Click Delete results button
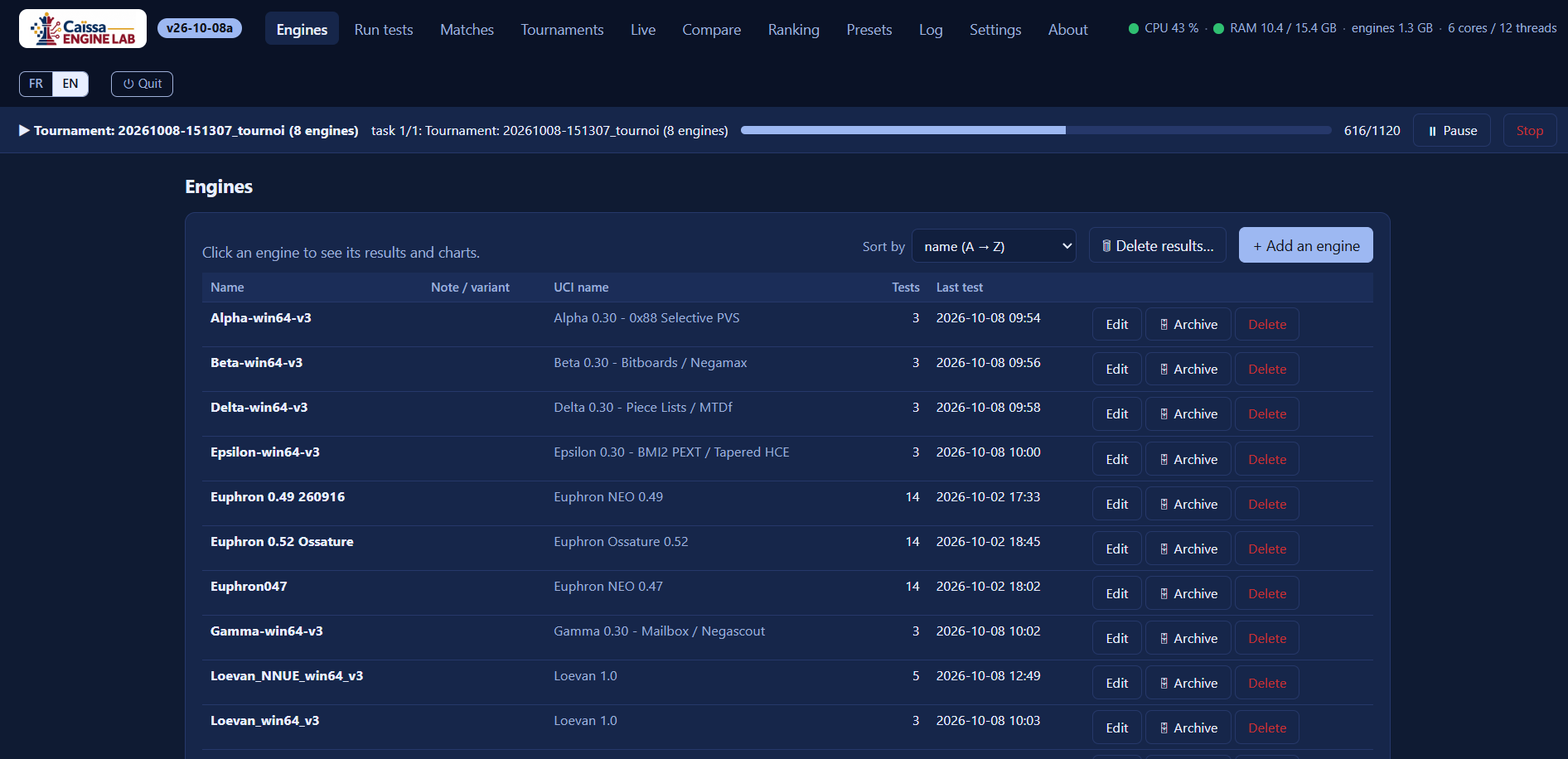This screenshot has width=1568, height=759. (x=1158, y=245)
